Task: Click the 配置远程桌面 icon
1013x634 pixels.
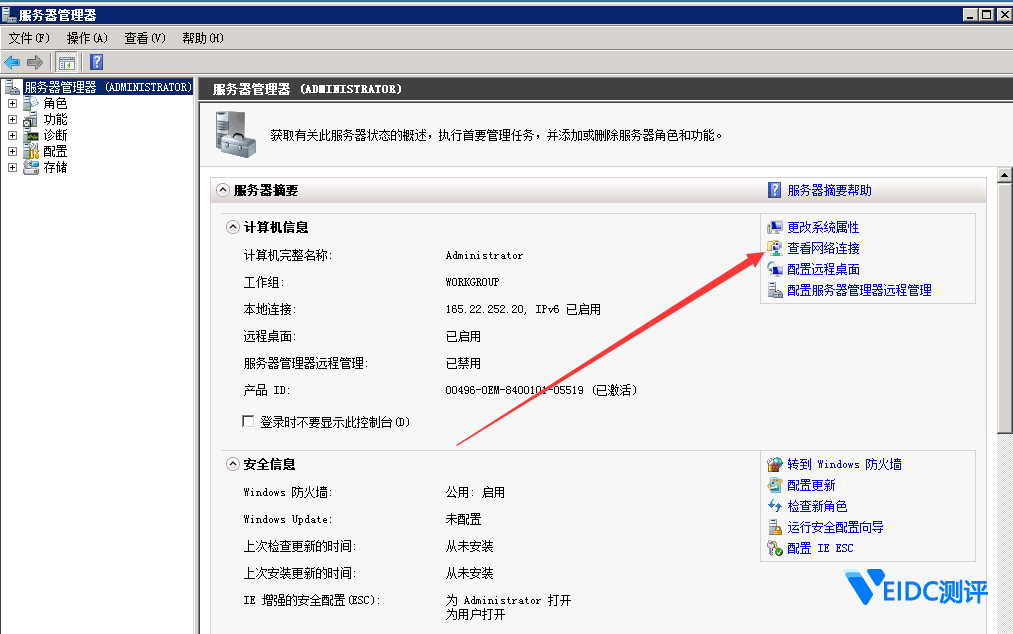Action: tap(774, 270)
